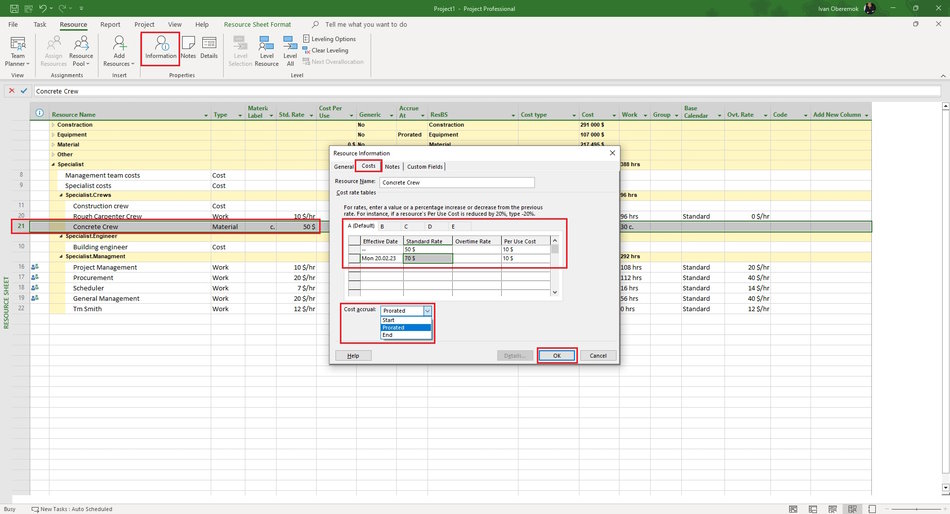Click the Level Resource icon

267,44
